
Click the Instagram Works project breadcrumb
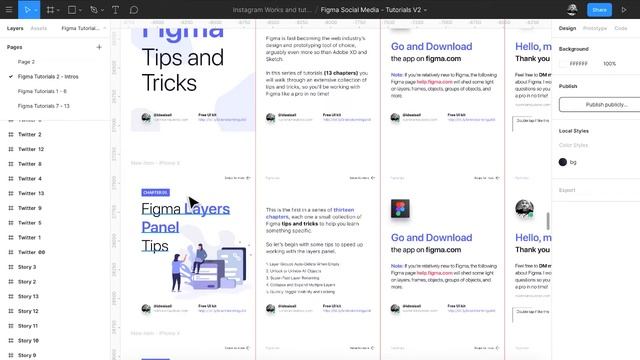271,10
